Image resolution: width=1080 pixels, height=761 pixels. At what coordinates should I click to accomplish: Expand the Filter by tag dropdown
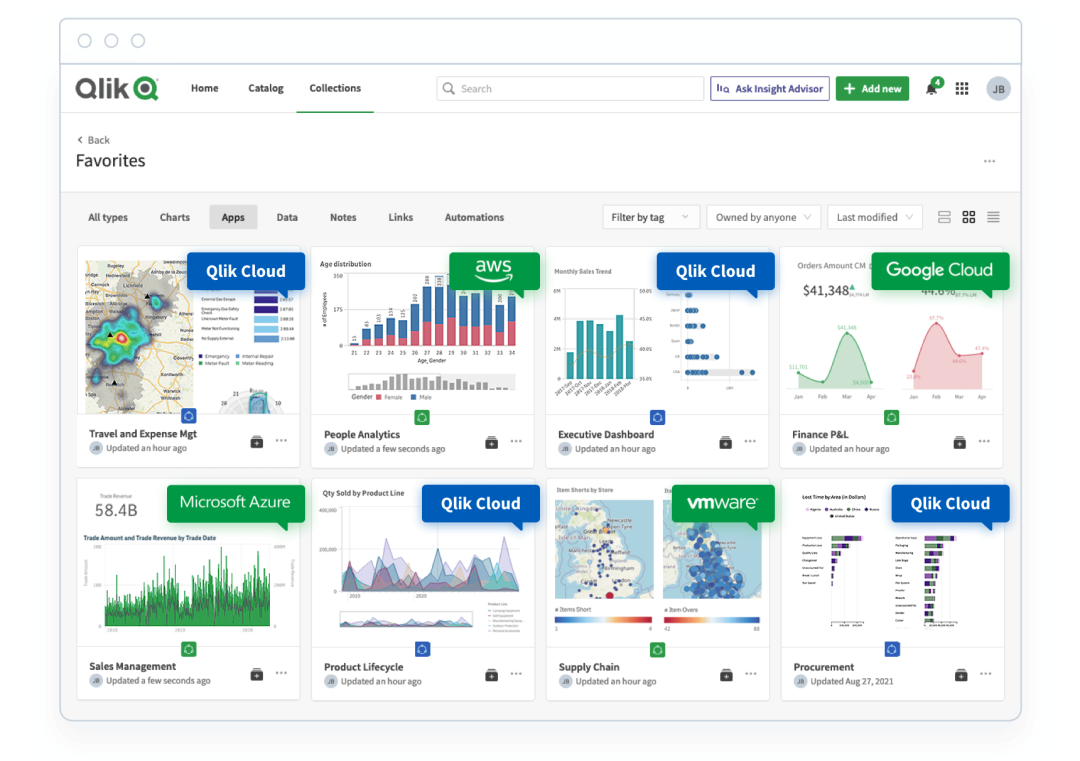tap(651, 218)
